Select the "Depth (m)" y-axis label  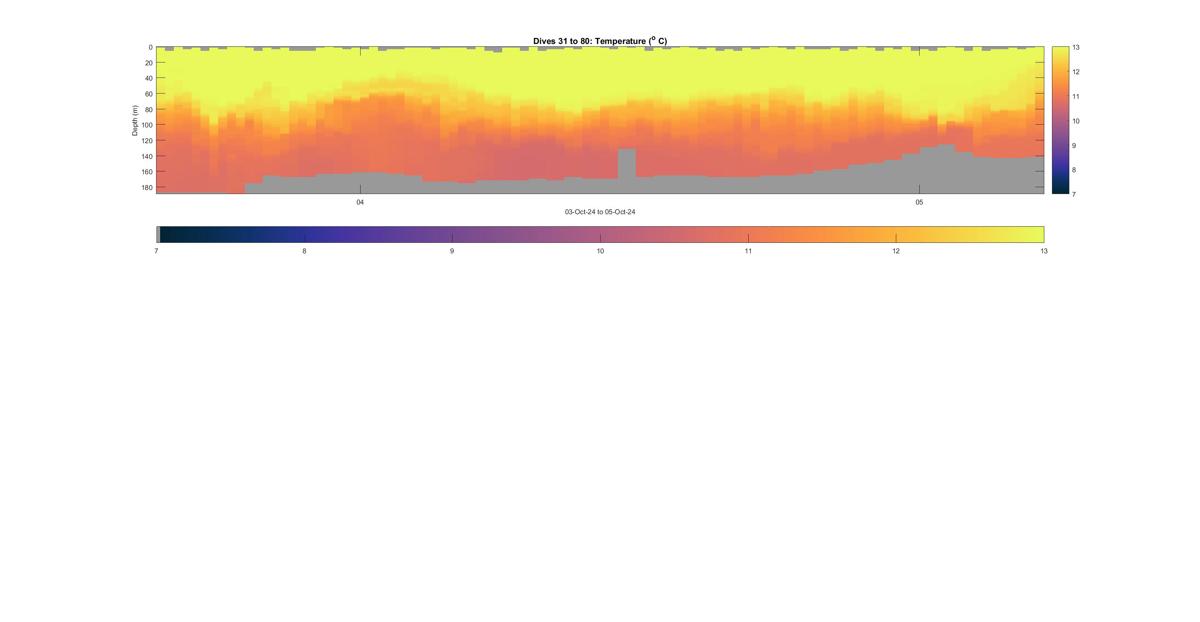[134, 120]
